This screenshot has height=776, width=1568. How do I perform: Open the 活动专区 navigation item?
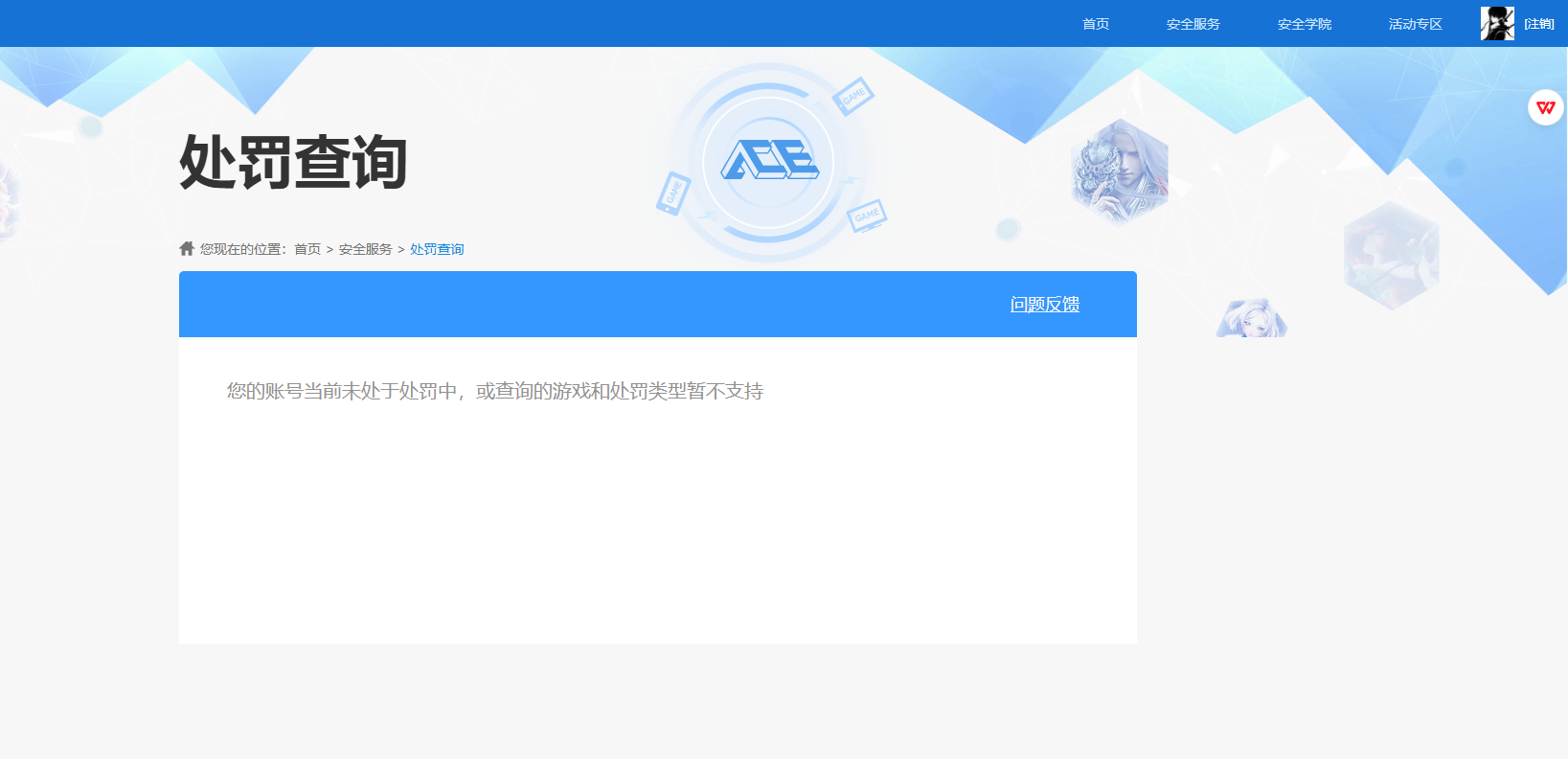click(x=1416, y=24)
